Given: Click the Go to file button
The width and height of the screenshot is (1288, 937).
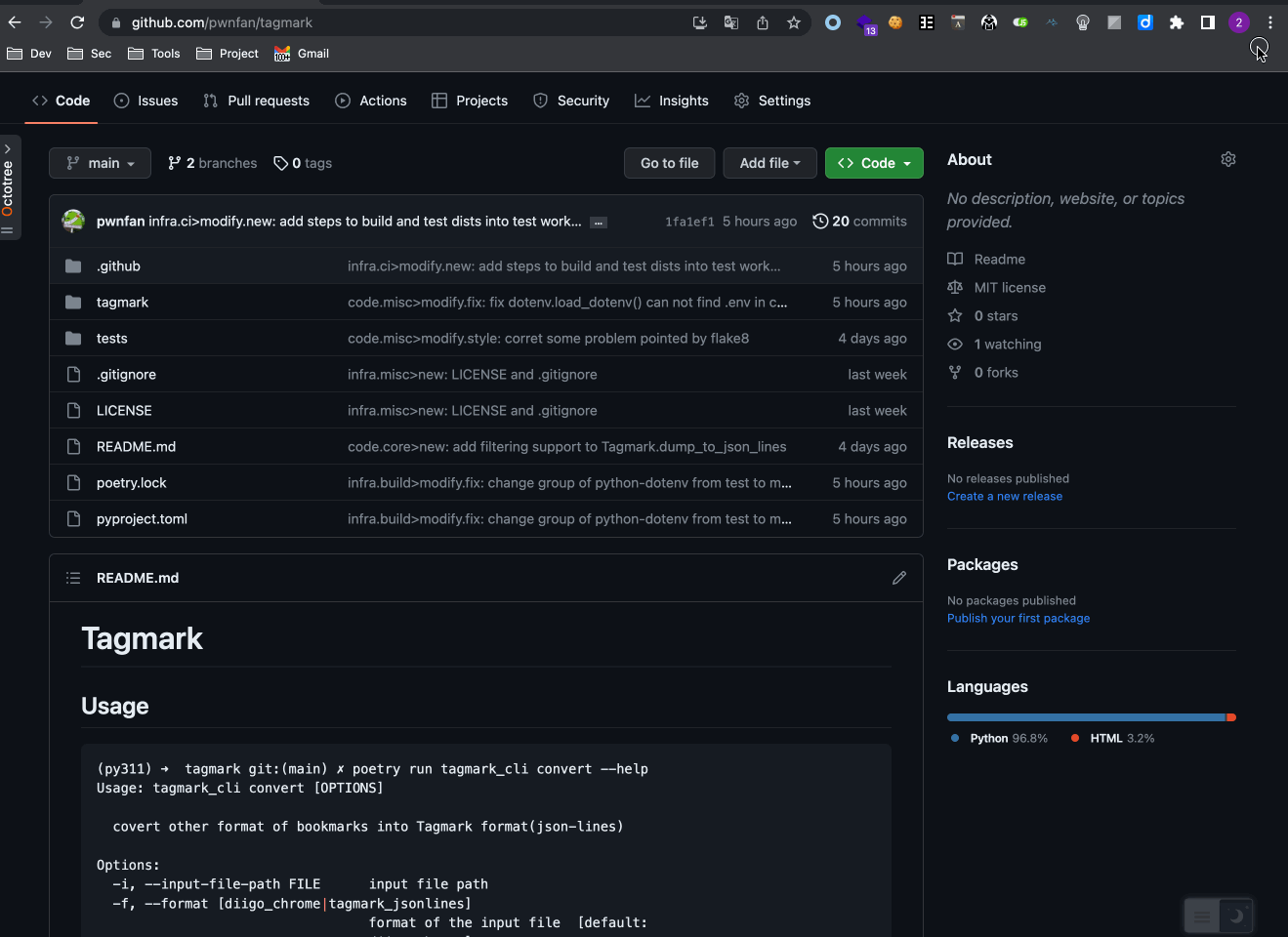Looking at the screenshot, I should point(669,162).
